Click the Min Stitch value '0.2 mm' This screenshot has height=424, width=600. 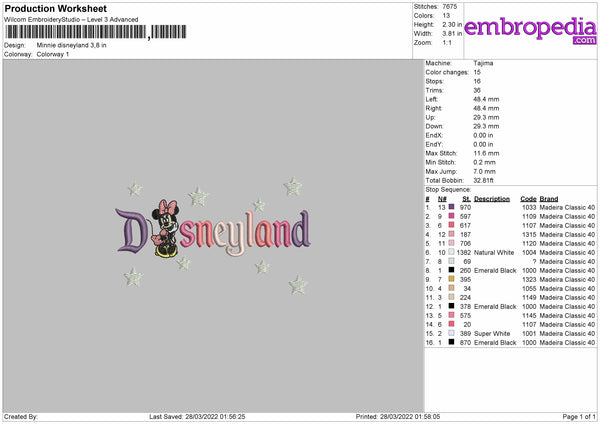pos(484,162)
